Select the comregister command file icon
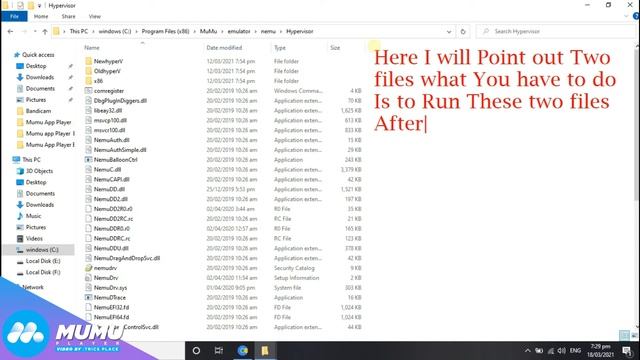 point(89,91)
